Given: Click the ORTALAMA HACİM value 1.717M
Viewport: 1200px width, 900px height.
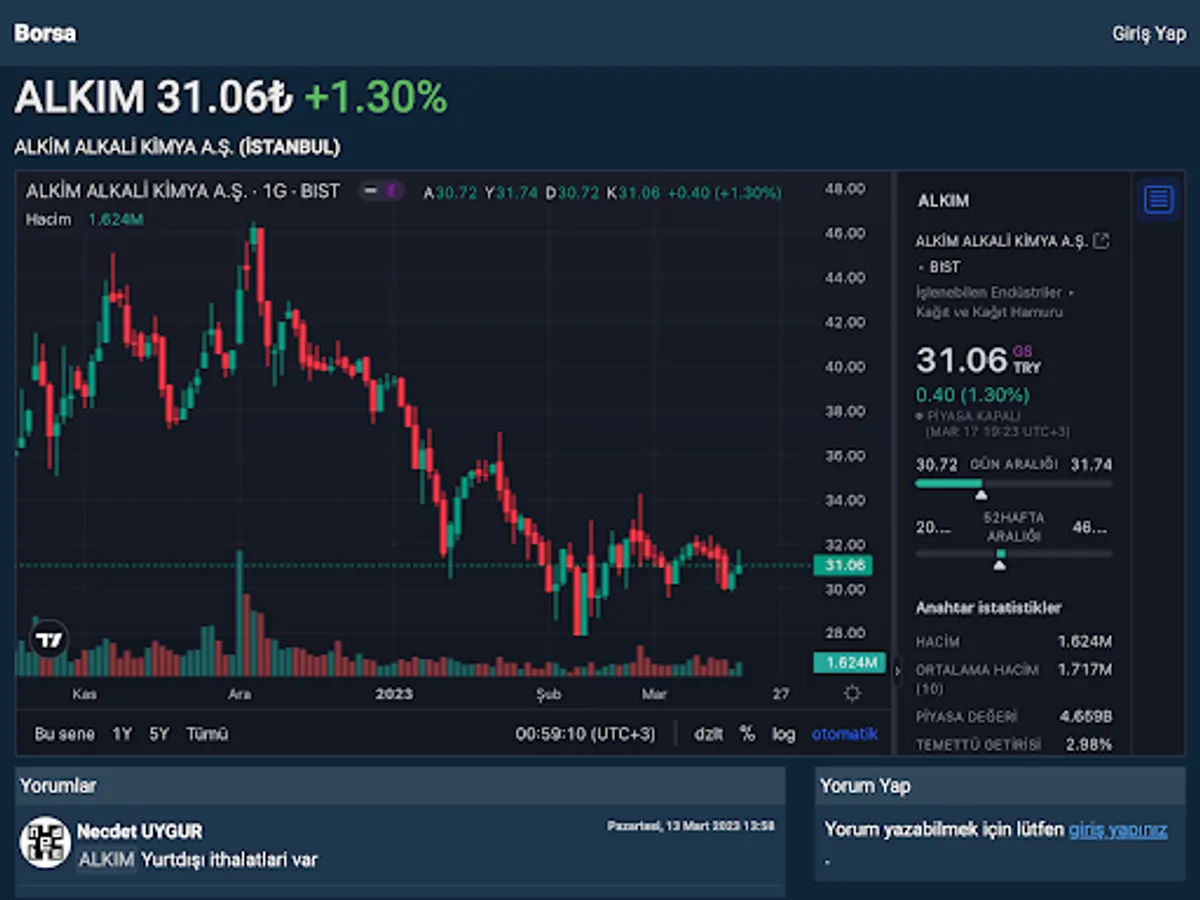Looking at the screenshot, I should pos(1084,670).
